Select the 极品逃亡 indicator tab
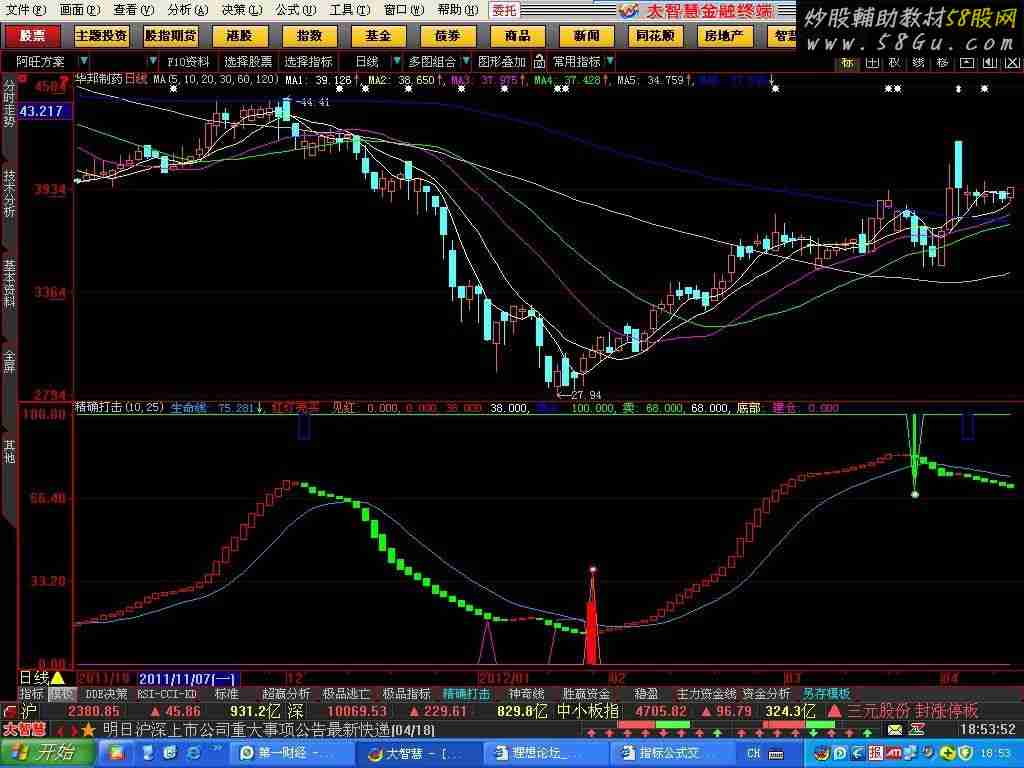The height and width of the screenshot is (768, 1024). (346, 694)
